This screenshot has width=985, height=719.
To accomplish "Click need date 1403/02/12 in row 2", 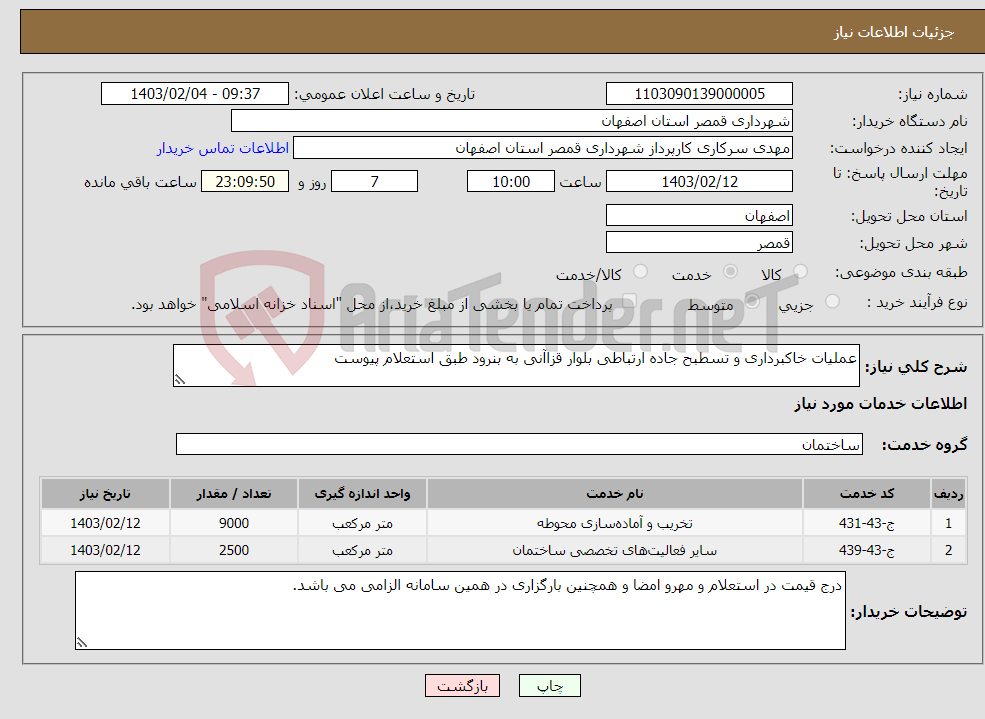I will pos(105,550).
